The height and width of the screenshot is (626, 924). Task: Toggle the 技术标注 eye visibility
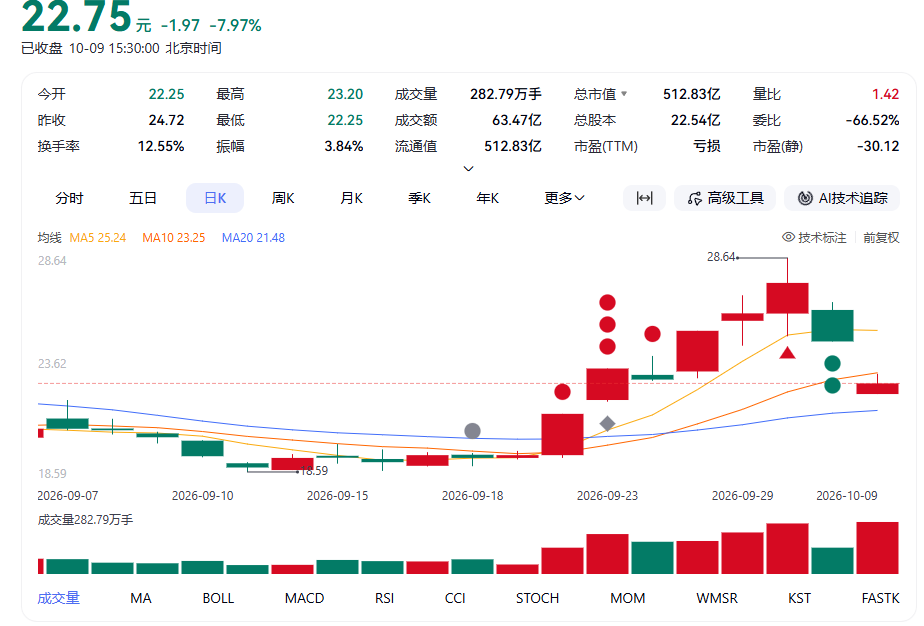click(x=788, y=237)
